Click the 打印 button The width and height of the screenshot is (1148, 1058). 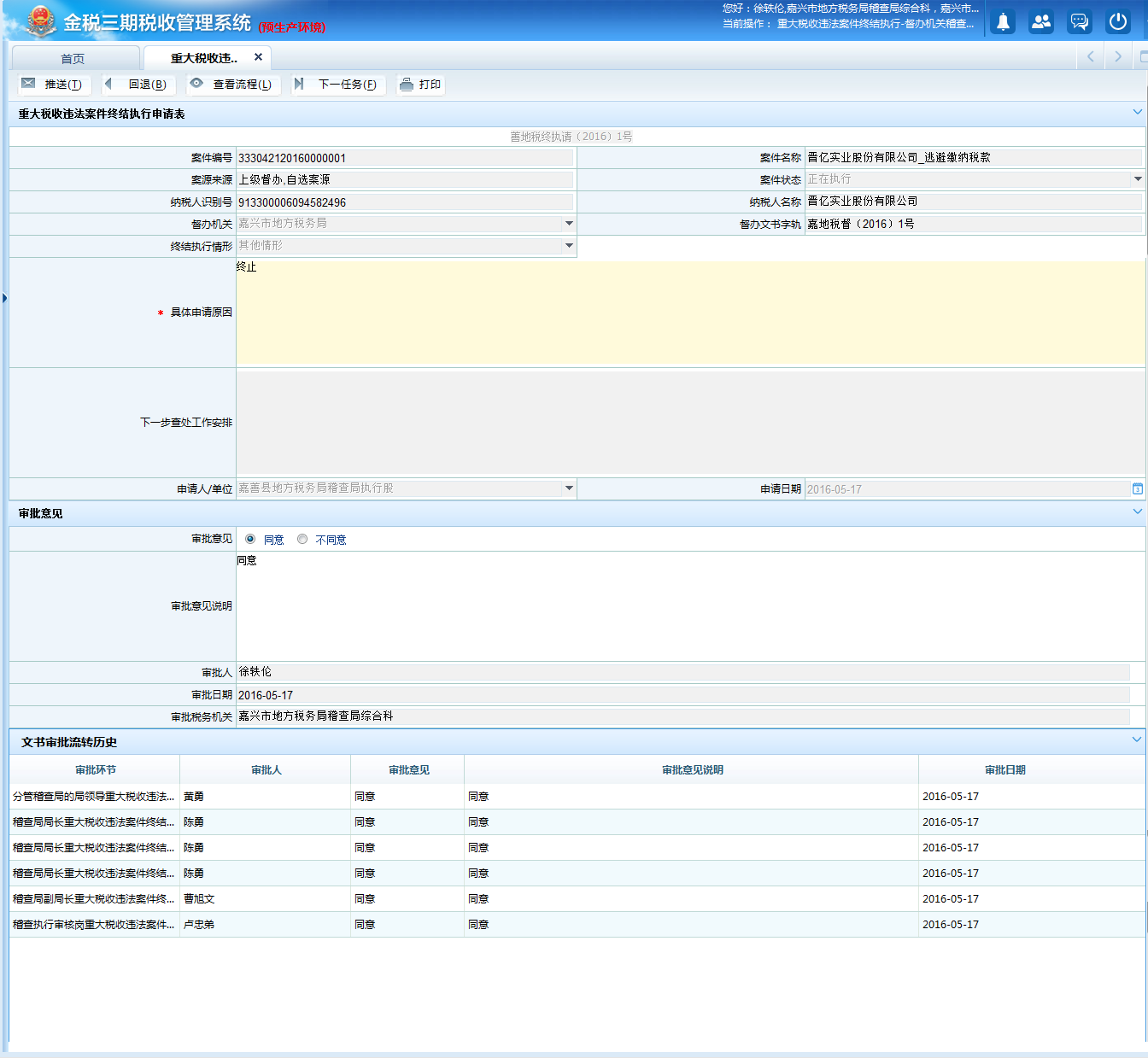420,85
